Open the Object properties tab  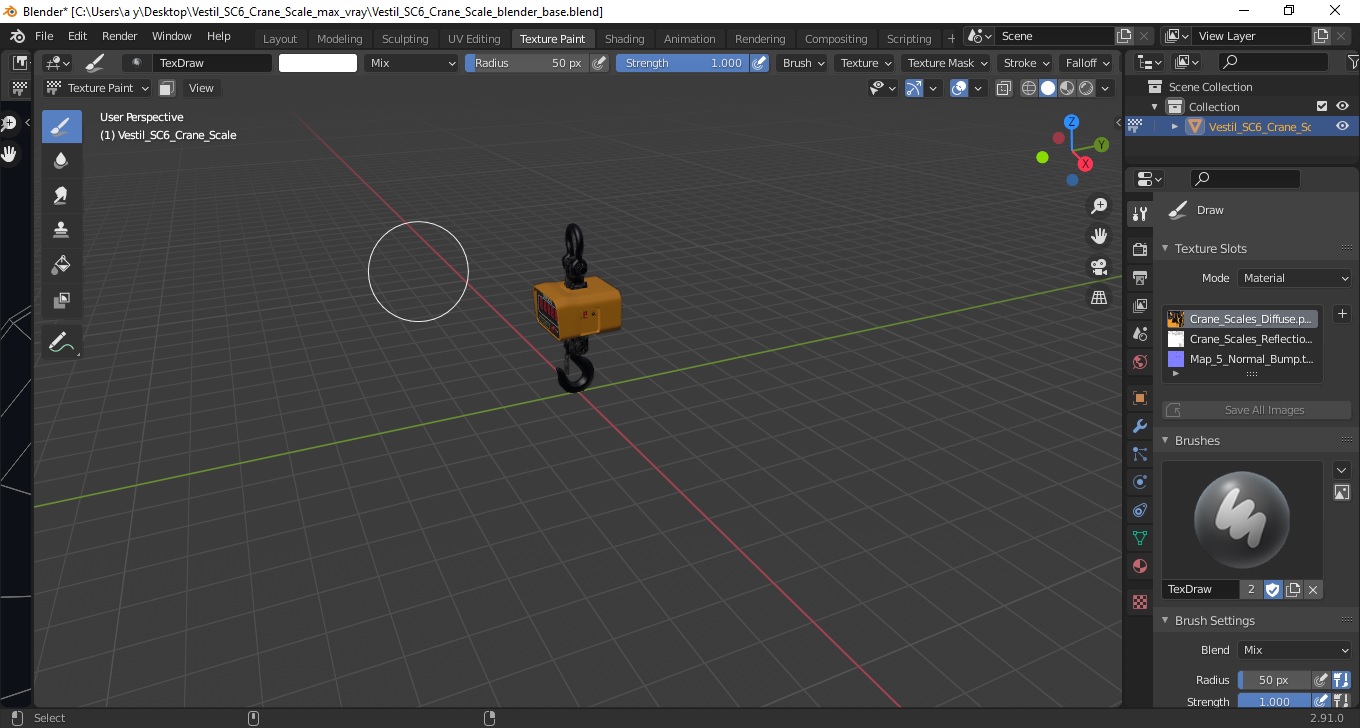point(1139,398)
